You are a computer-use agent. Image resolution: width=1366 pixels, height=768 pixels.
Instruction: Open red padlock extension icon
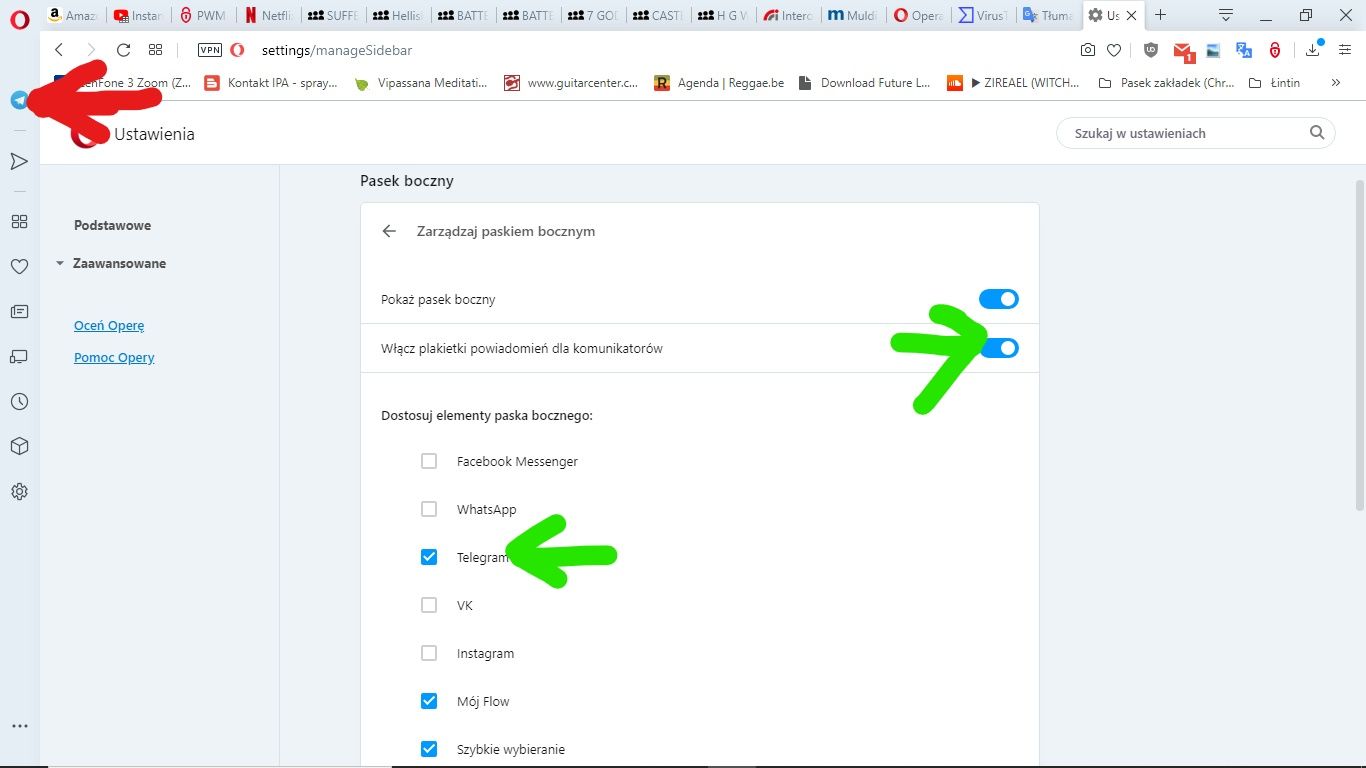tap(1275, 50)
